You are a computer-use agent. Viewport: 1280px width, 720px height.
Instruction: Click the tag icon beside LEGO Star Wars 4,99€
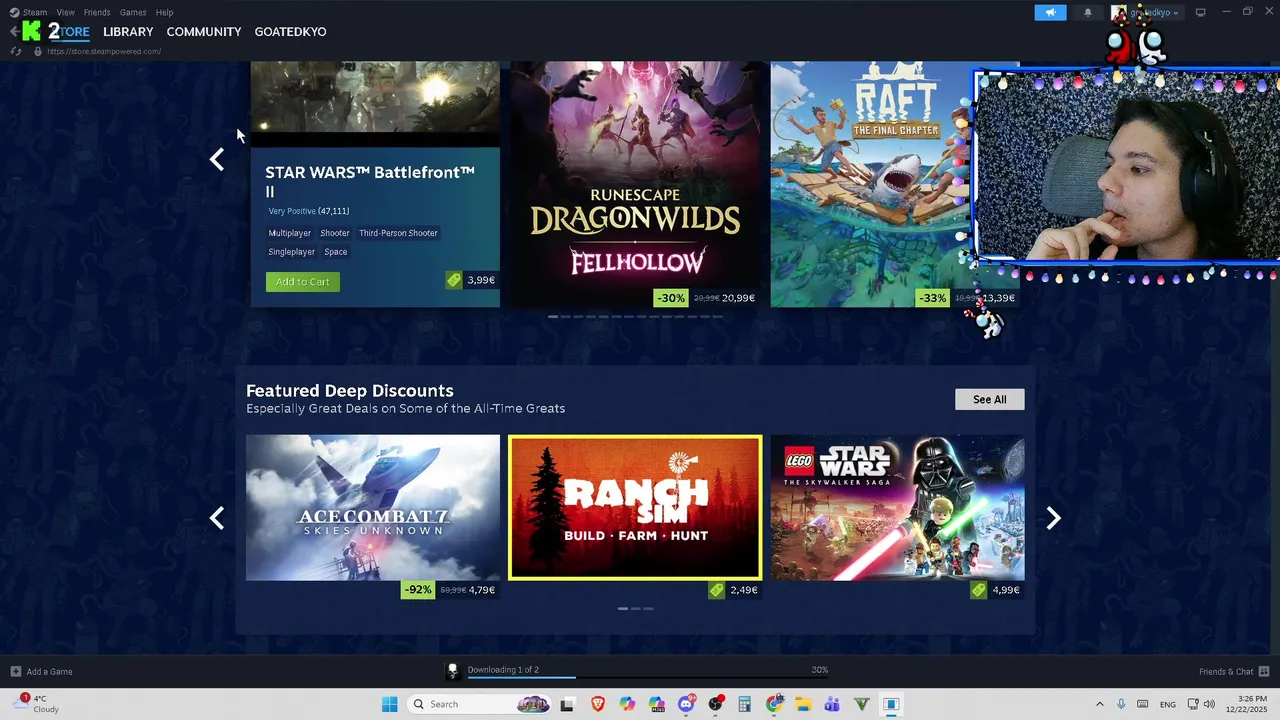[979, 590]
